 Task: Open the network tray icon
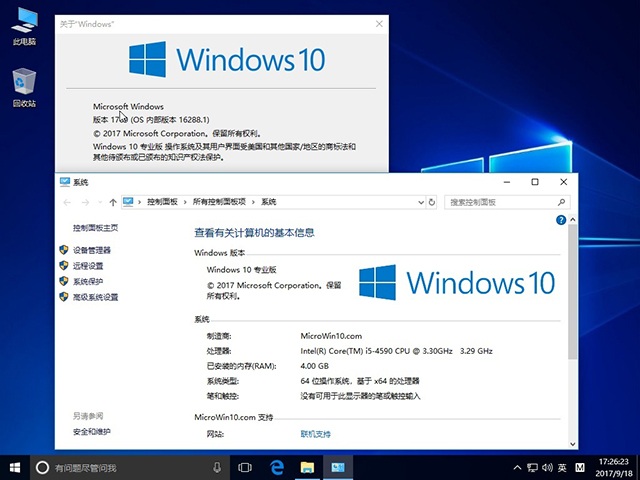point(532,467)
